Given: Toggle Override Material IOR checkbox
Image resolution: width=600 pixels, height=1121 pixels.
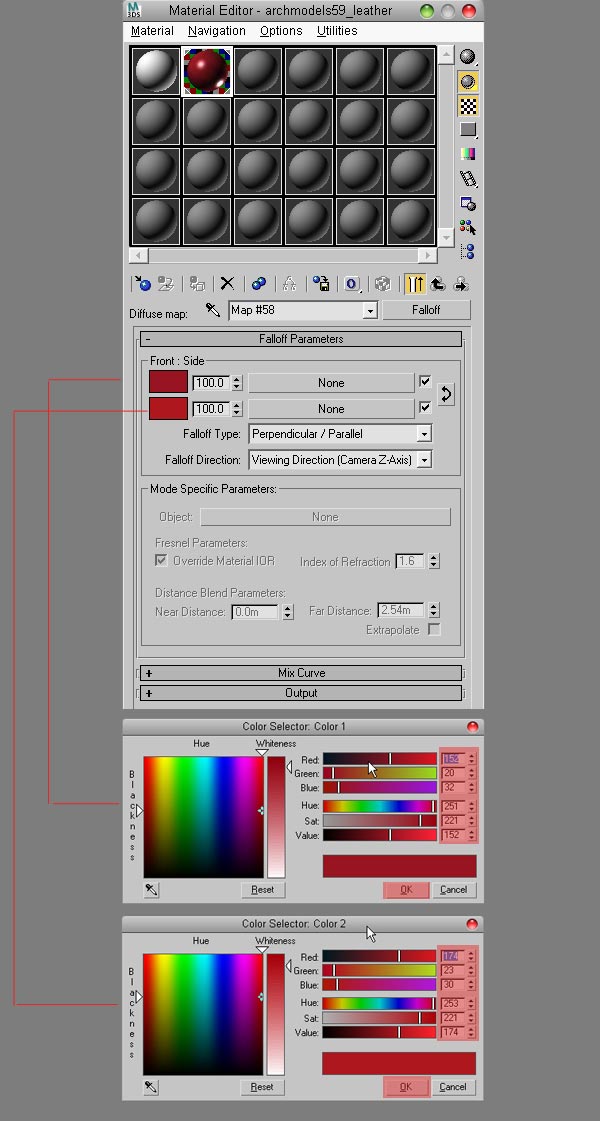Looking at the screenshot, I should tap(162, 560).
